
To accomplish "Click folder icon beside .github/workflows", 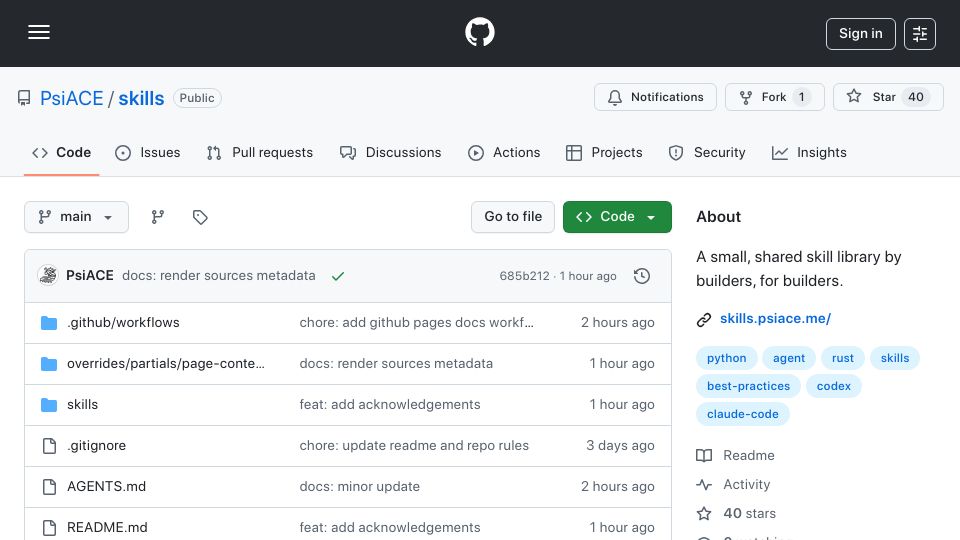I will [x=49, y=323].
